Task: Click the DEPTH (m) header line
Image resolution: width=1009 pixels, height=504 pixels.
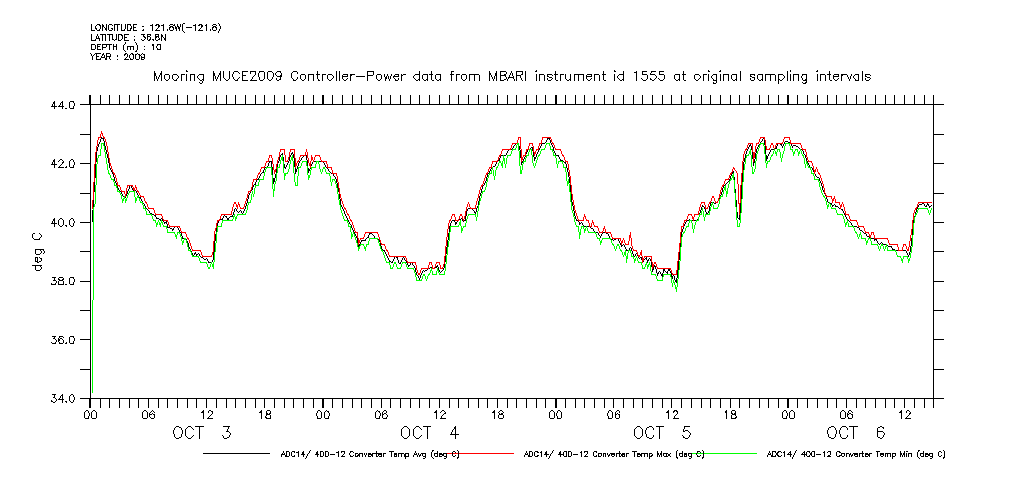Action: point(126,47)
